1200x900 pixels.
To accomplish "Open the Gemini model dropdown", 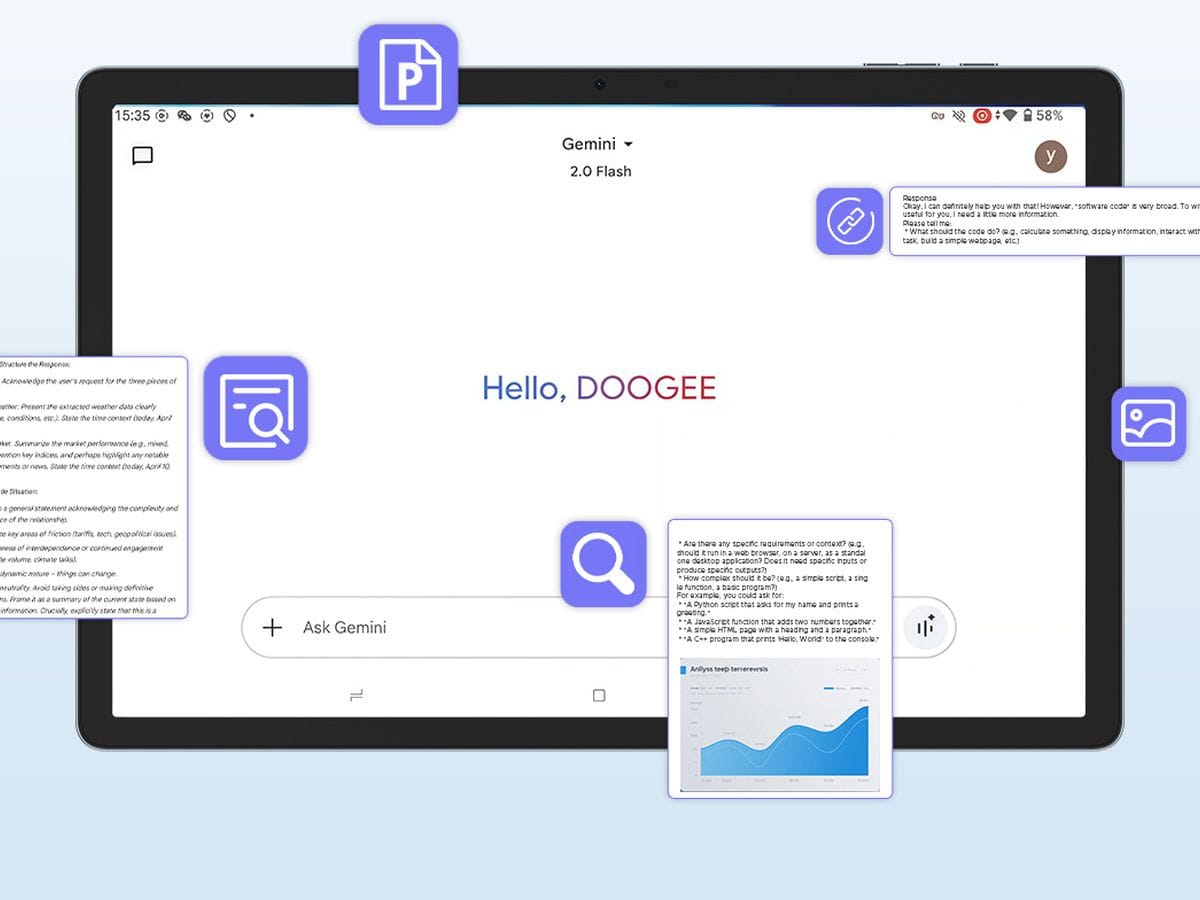I will 598,144.
